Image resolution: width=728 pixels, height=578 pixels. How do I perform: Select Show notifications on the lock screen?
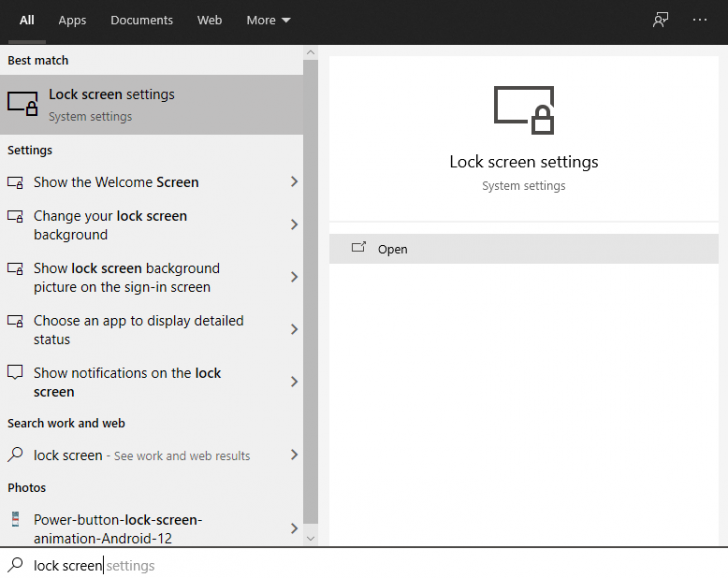[151, 382]
